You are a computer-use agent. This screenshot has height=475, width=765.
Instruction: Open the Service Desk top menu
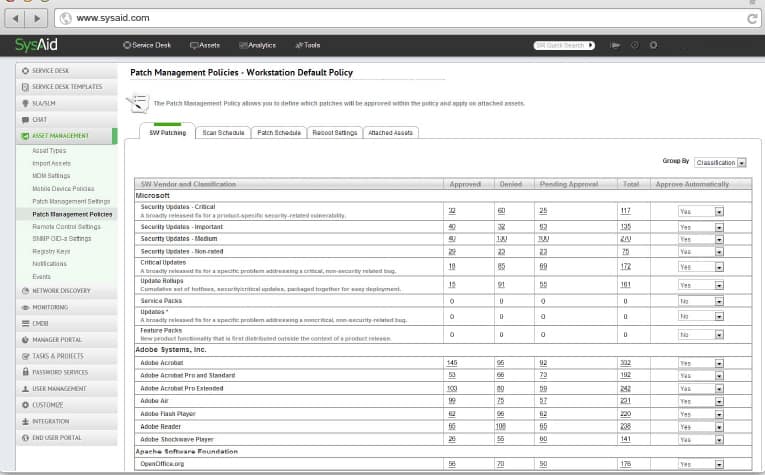pos(147,45)
